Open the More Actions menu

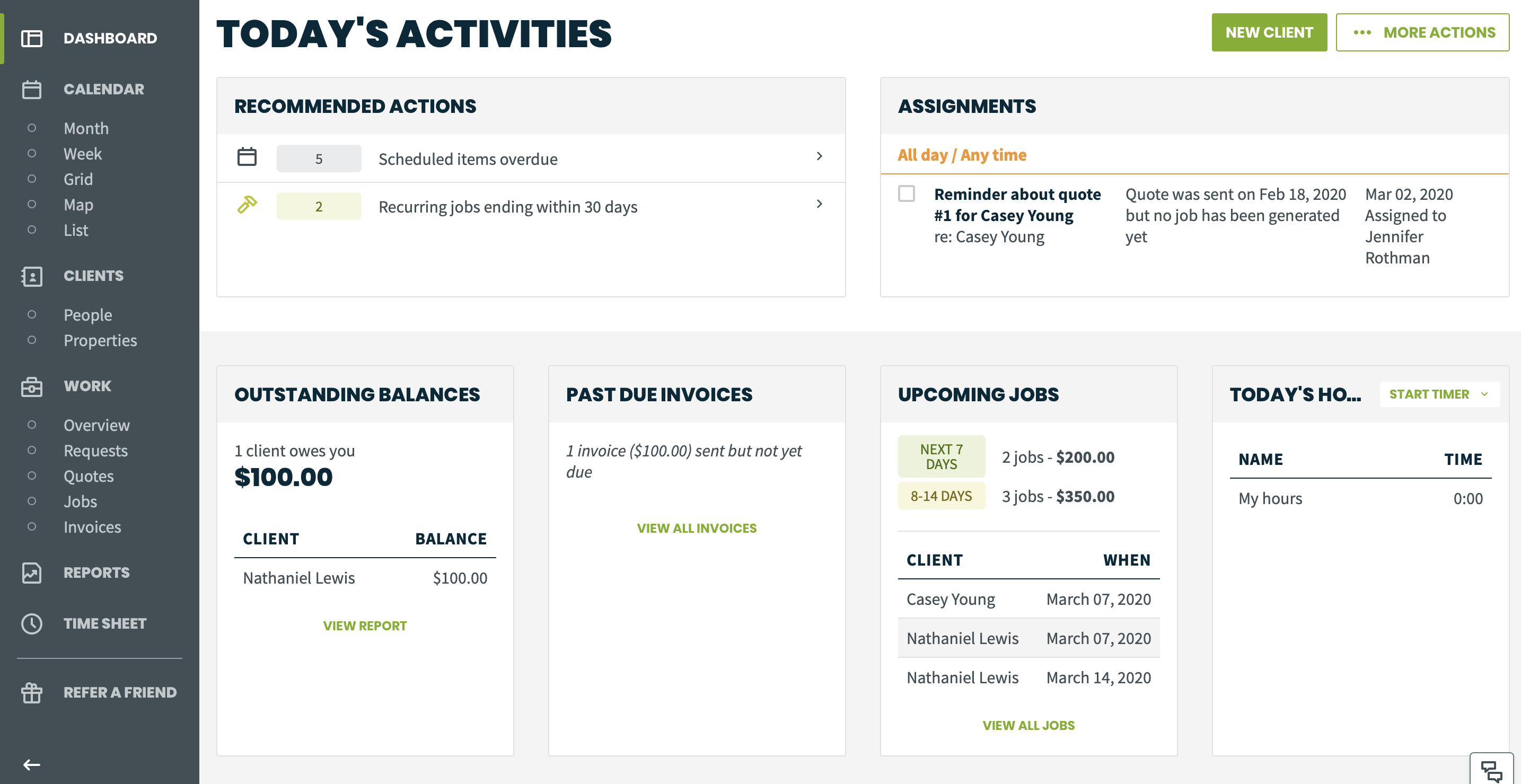click(x=1422, y=32)
